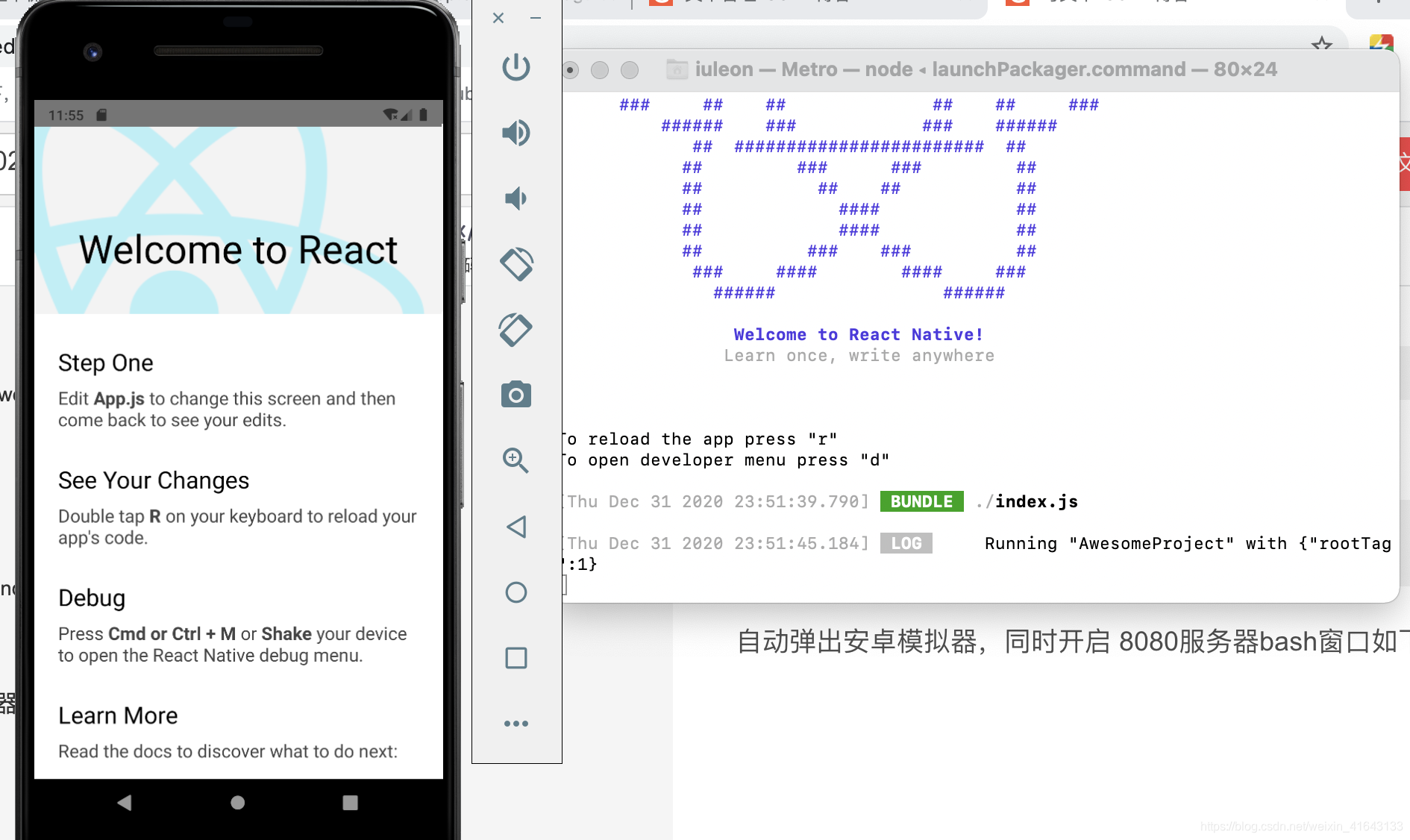Take a screenshot with the camera icon
The width and height of the screenshot is (1410, 840).
(x=516, y=395)
